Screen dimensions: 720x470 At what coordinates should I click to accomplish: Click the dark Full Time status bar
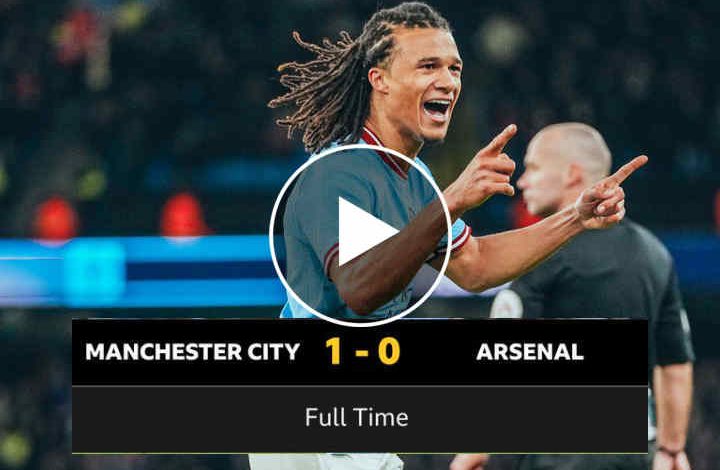click(360, 420)
